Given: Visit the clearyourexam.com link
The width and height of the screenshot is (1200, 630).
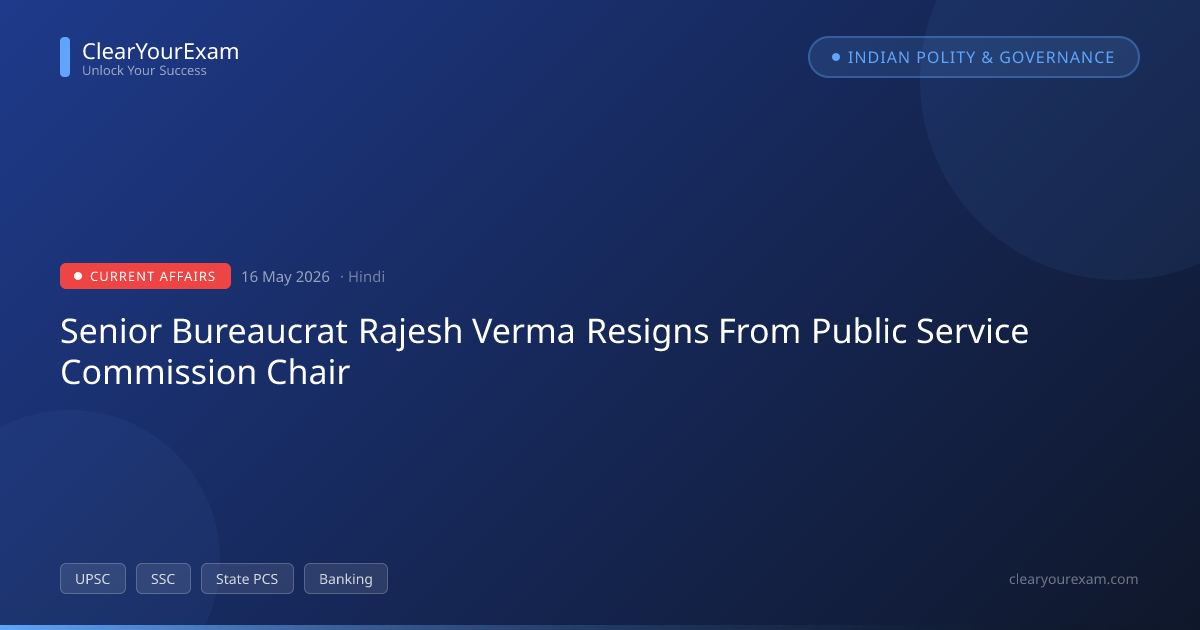Looking at the screenshot, I should pos(1074,579).
